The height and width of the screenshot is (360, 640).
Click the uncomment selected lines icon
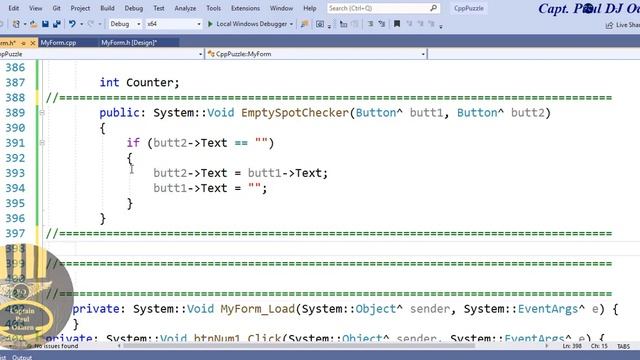point(382,24)
